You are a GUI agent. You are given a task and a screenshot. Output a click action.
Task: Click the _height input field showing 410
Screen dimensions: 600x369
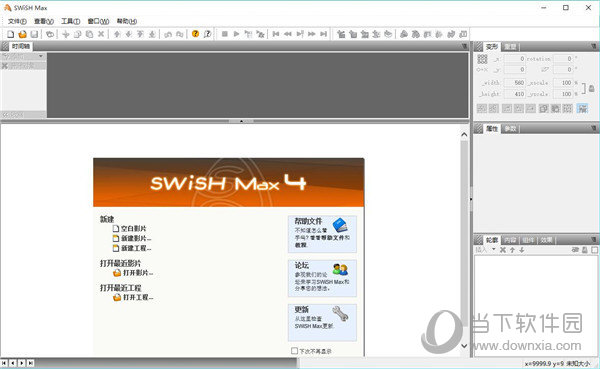click(x=514, y=94)
